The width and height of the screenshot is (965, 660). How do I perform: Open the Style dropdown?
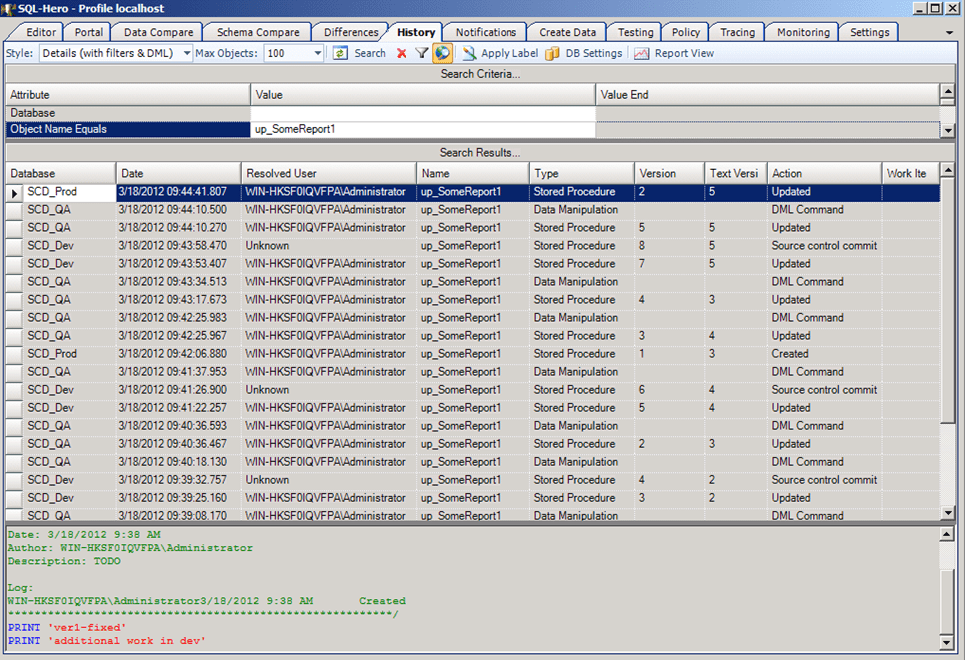click(184, 52)
